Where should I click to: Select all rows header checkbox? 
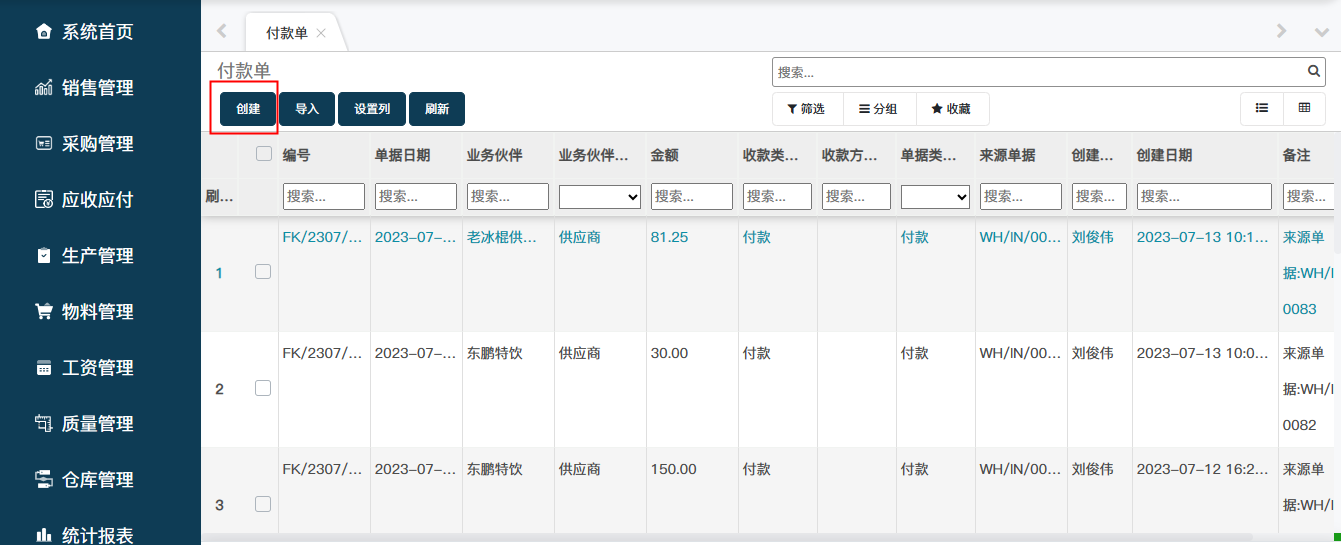264,154
